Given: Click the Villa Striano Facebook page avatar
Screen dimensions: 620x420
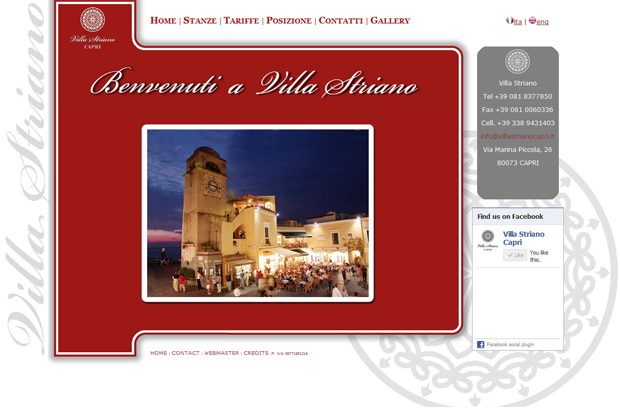Looking at the screenshot, I should click(488, 240).
